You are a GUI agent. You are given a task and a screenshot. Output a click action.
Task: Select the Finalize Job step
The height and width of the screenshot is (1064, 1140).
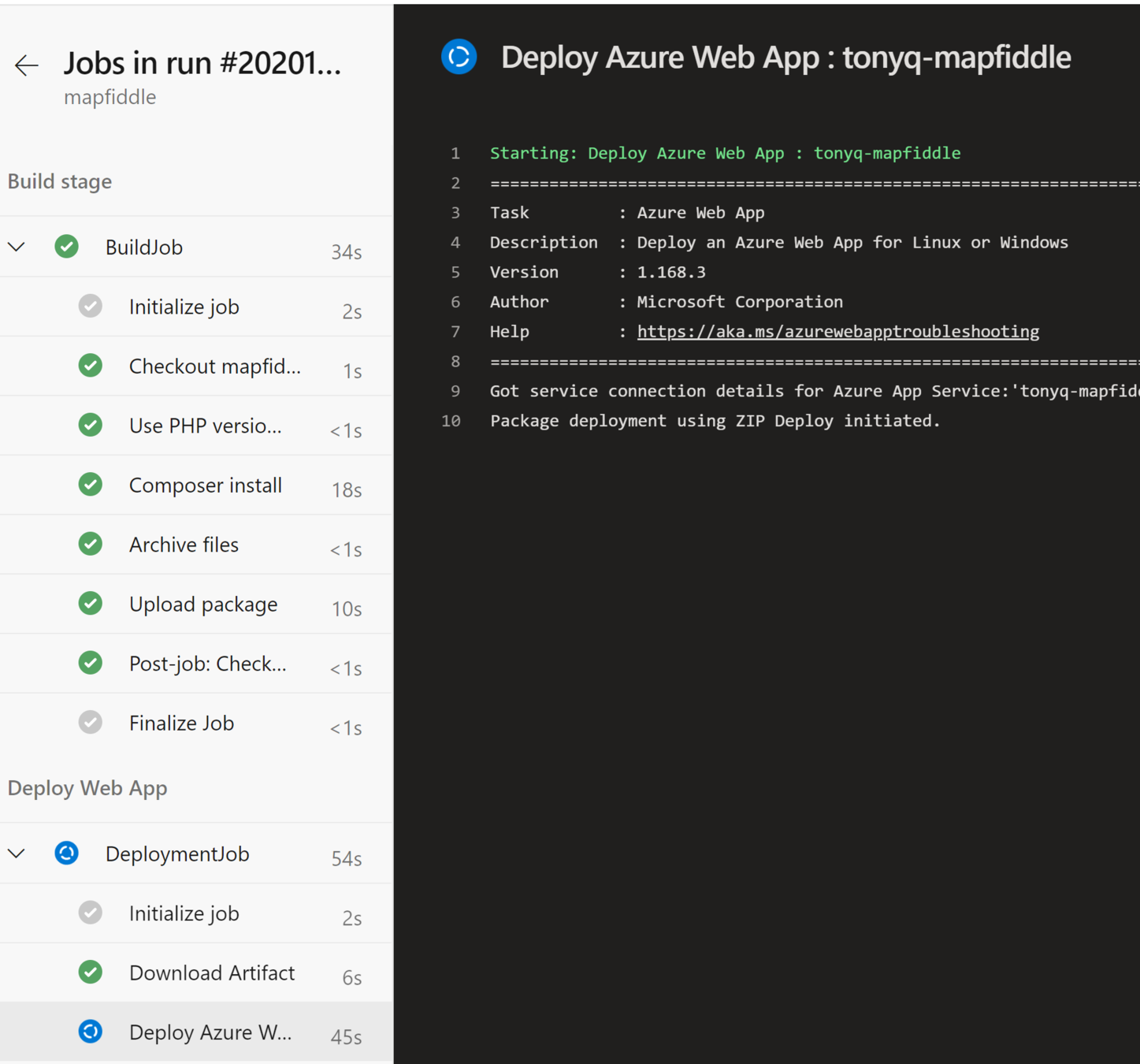coord(196,724)
